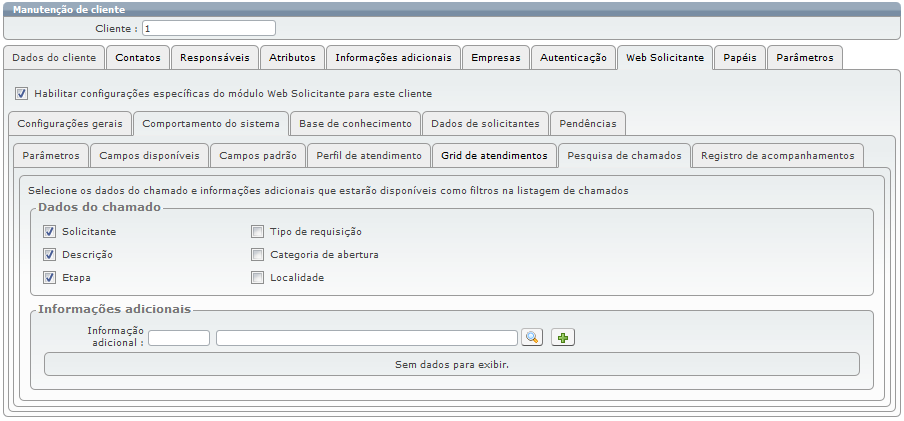
Task: Enable the Tipo de requisição checkbox
Action: (x=257, y=232)
